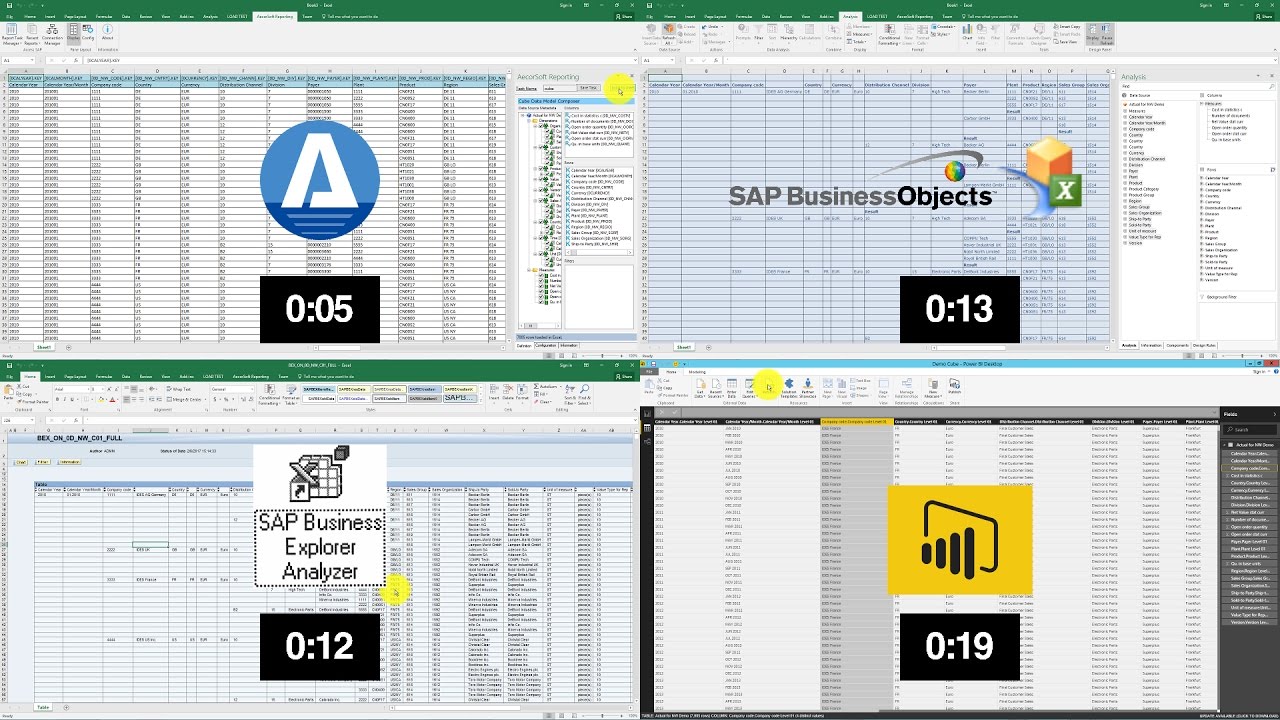Click Enter Data in Power BI ribbon

point(732,387)
